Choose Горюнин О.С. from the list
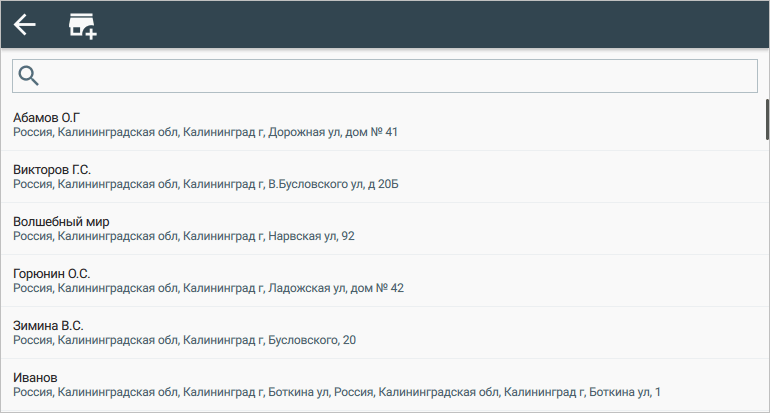Viewport: 770px width, 413px height. tap(52, 273)
